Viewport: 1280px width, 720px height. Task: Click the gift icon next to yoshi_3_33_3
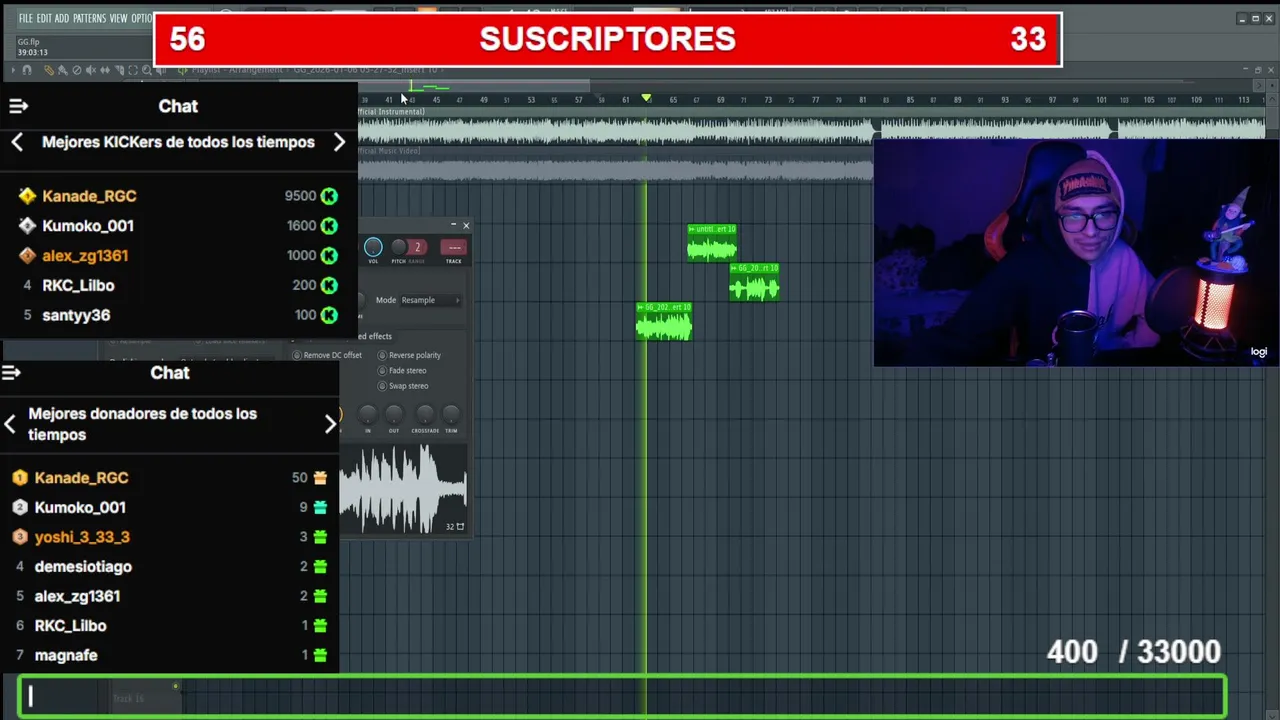[x=320, y=537]
